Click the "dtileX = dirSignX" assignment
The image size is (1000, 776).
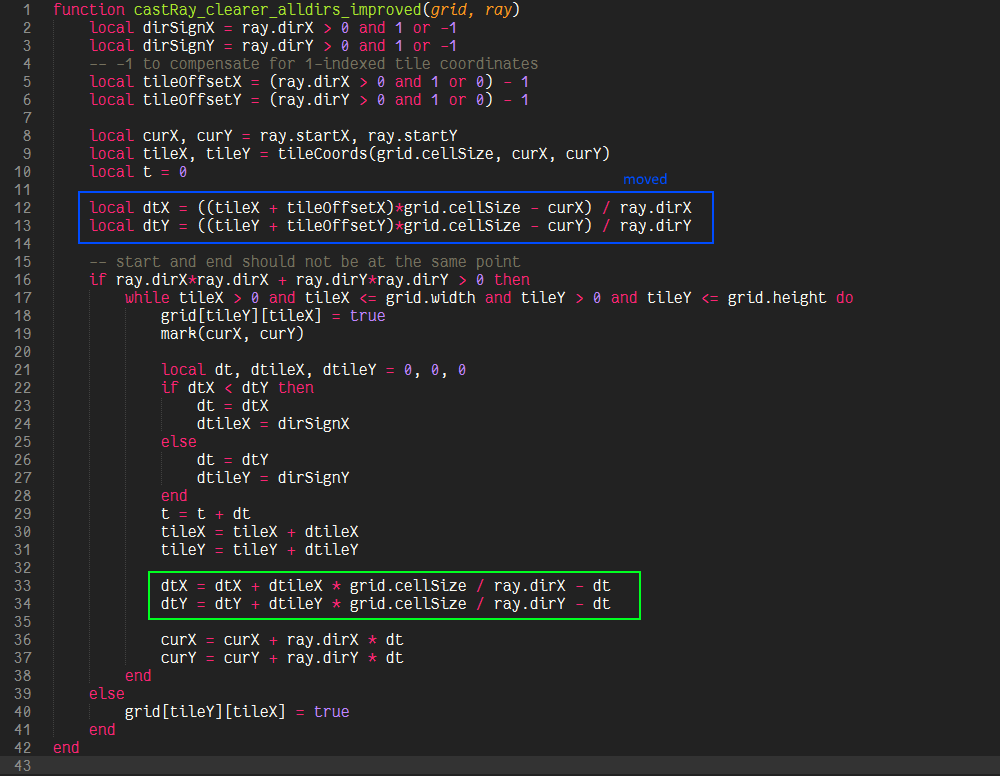coord(272,424)
